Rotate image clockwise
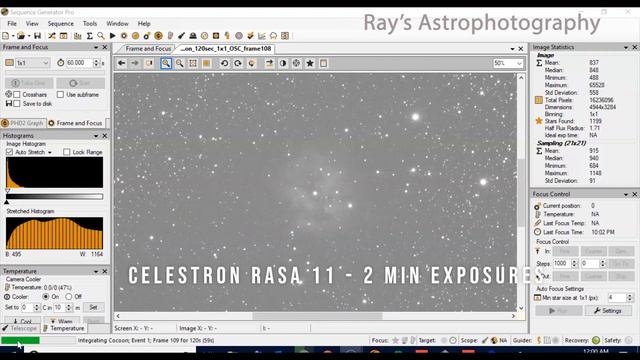 pyautogui.click(x=238, y=63)
